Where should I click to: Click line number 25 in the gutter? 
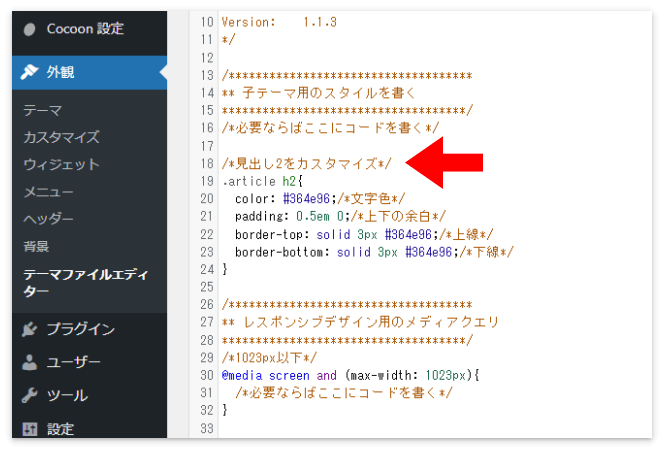point(207,287)
